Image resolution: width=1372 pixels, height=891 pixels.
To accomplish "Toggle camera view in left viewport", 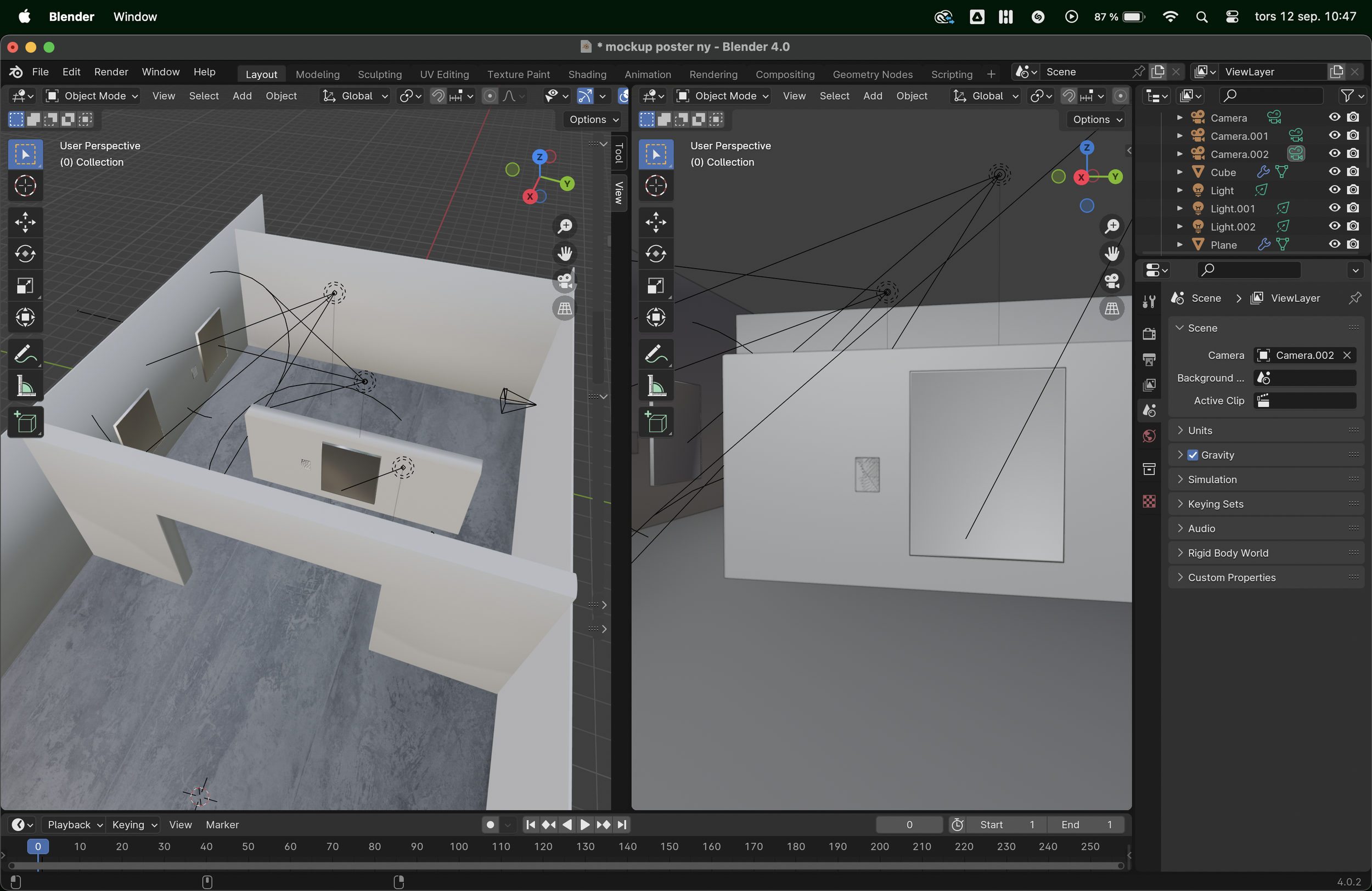I will 565,281.
